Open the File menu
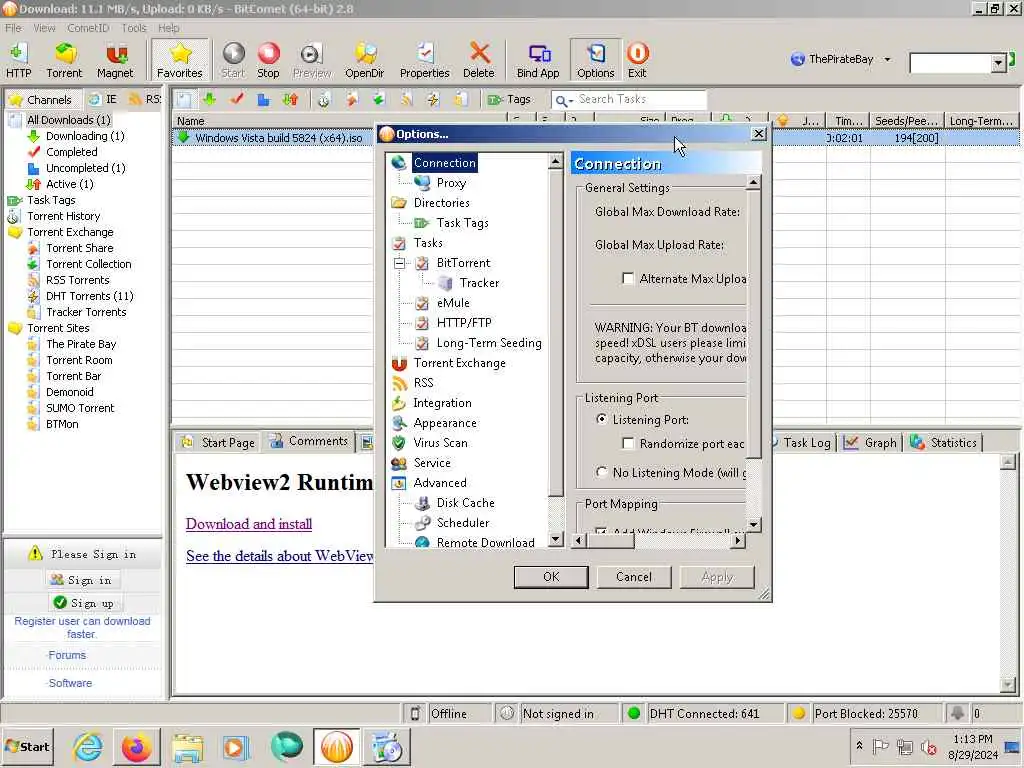1024x768 pixels. tap(13, 28)
